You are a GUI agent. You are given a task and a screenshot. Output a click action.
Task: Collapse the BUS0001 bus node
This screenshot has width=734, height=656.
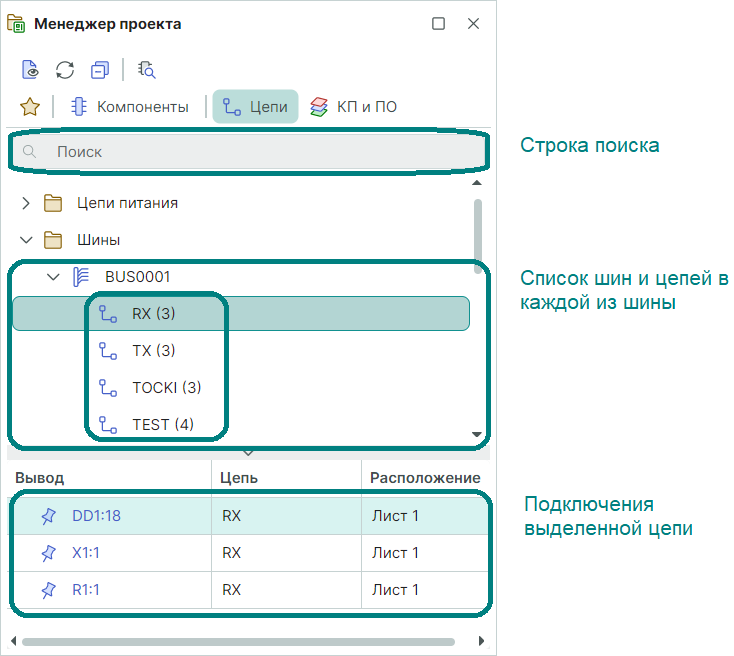(x=54, y=277)
